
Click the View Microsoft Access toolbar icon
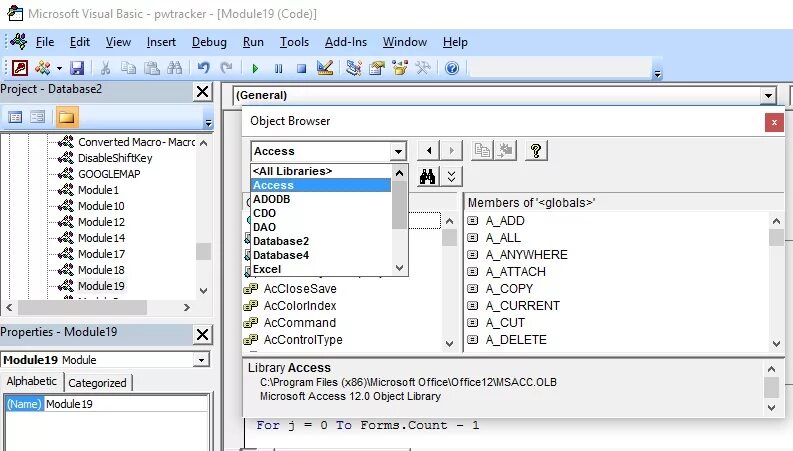coord(20,67)
